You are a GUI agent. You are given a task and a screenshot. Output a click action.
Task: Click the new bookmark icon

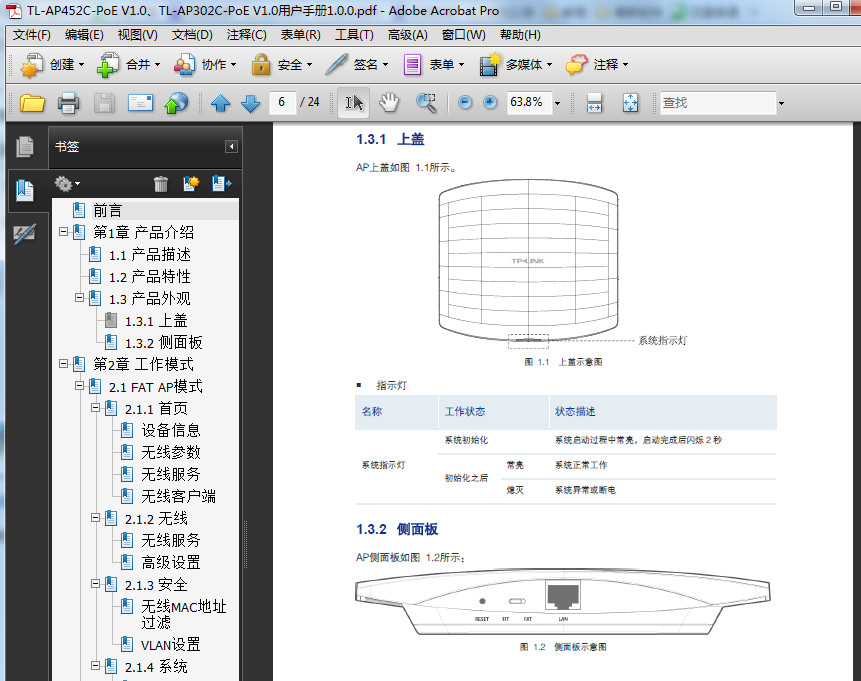[191, 183]
